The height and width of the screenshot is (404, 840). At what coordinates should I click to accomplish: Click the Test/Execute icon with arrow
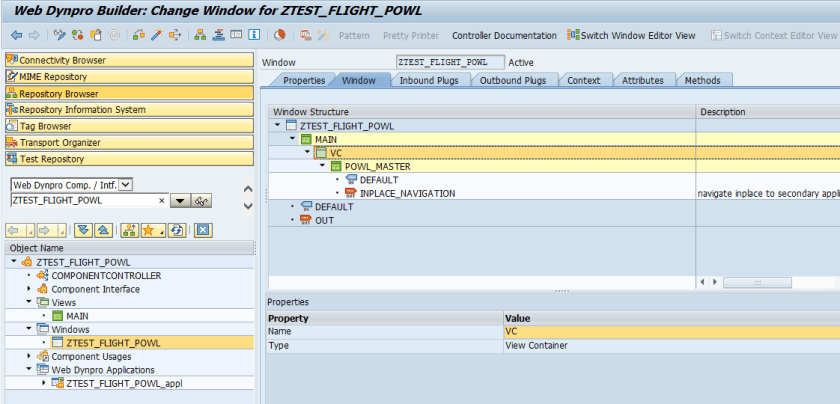pos(175,35)
